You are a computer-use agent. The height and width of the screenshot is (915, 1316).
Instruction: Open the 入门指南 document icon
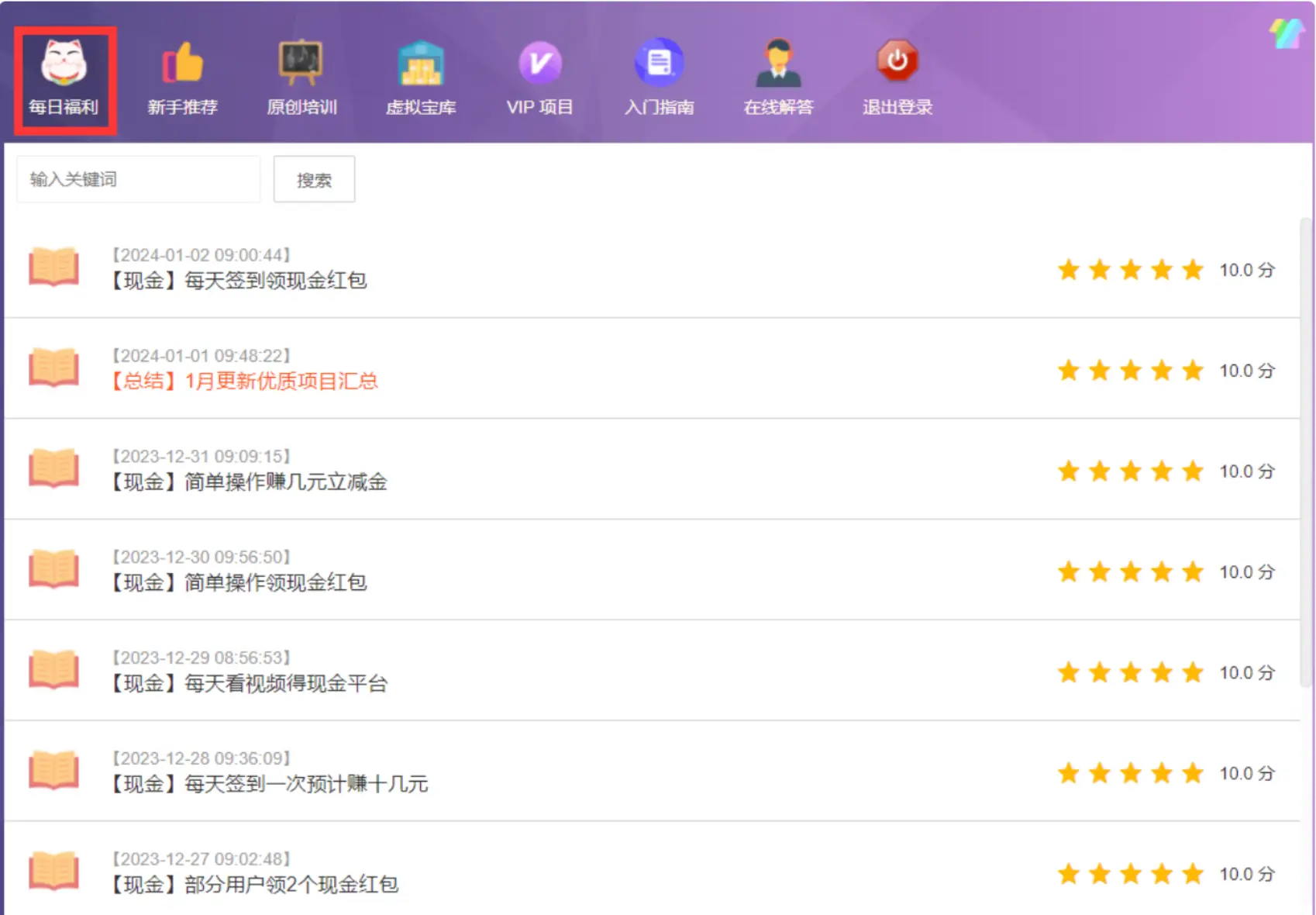[x=660, y=62]
